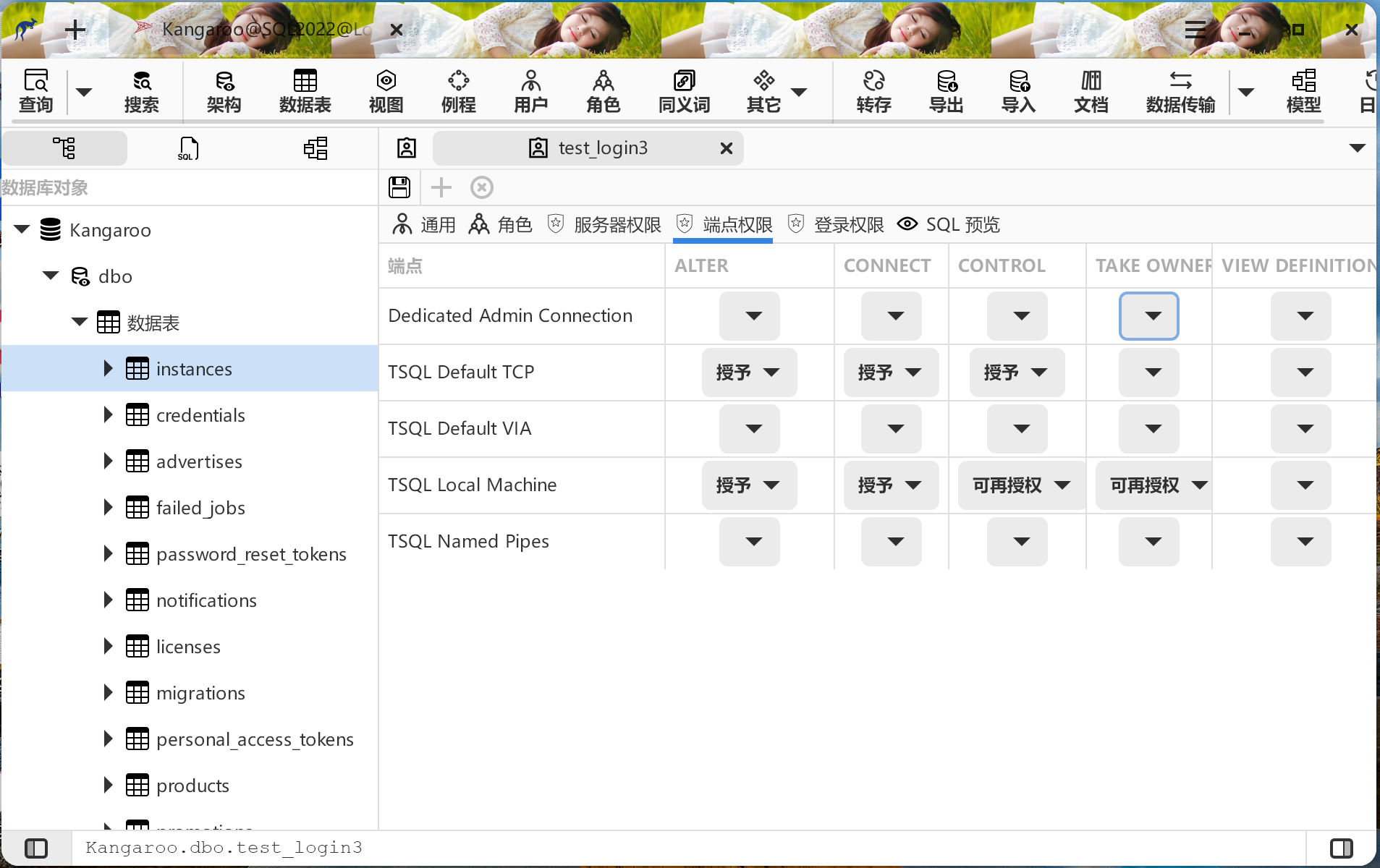Viewport: 1380px width, 868px height.
Task: Open the hamburger menu in title bar
Action: point(1195,30)
